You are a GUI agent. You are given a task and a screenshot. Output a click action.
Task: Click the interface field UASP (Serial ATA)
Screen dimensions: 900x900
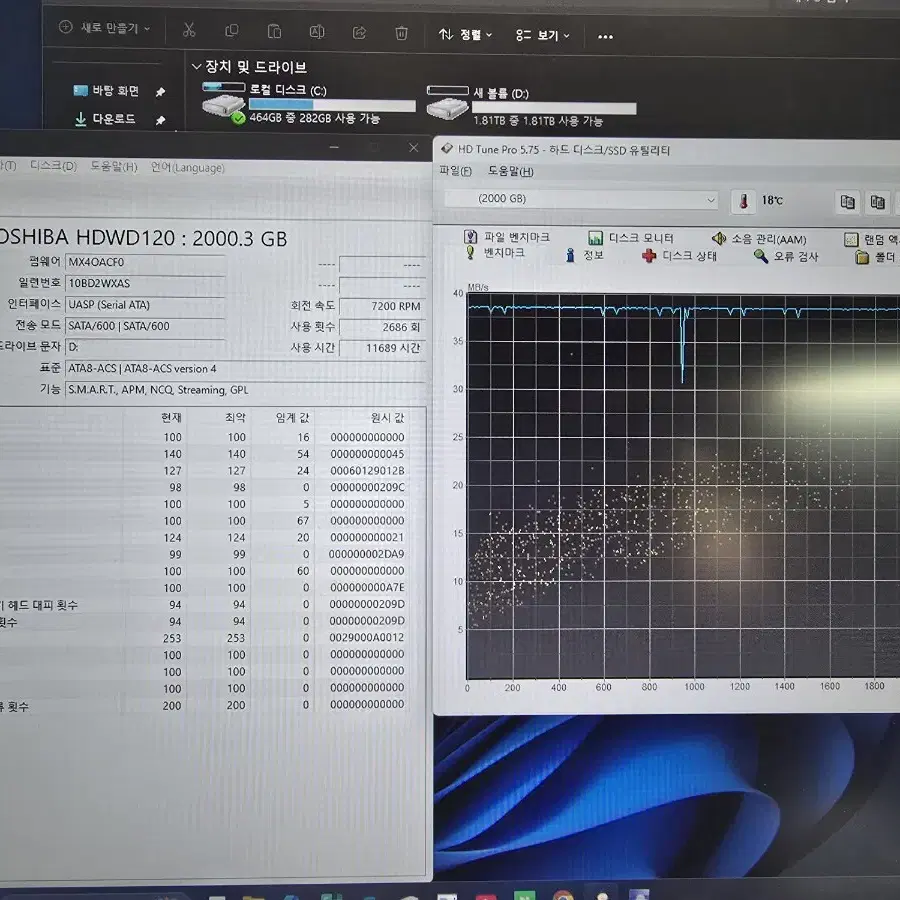(145, 305)
